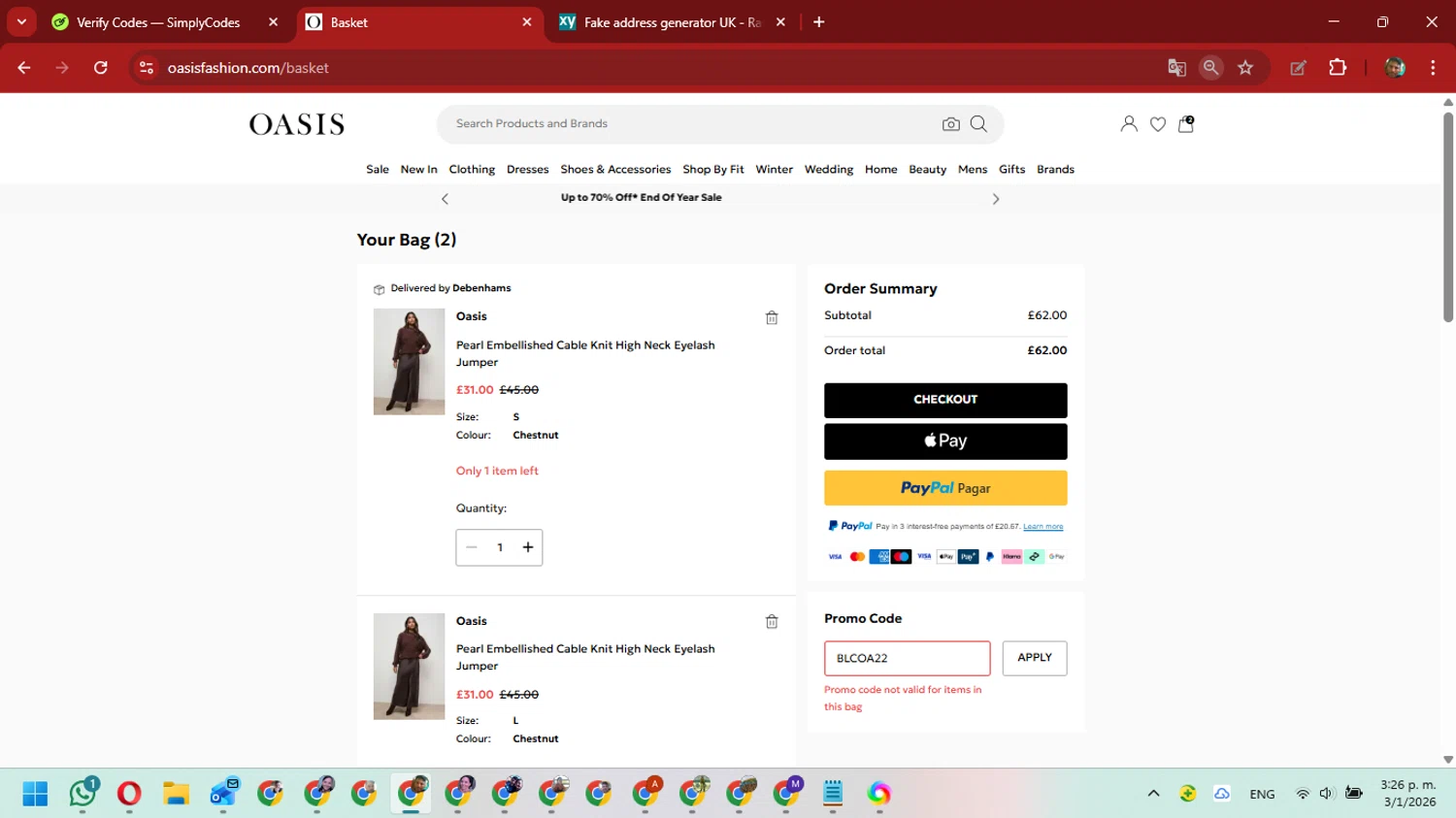Increase quantity with the plus button
Image resolution: width=1456 pixels, height=818 pixels.
(x=528, y=547)
